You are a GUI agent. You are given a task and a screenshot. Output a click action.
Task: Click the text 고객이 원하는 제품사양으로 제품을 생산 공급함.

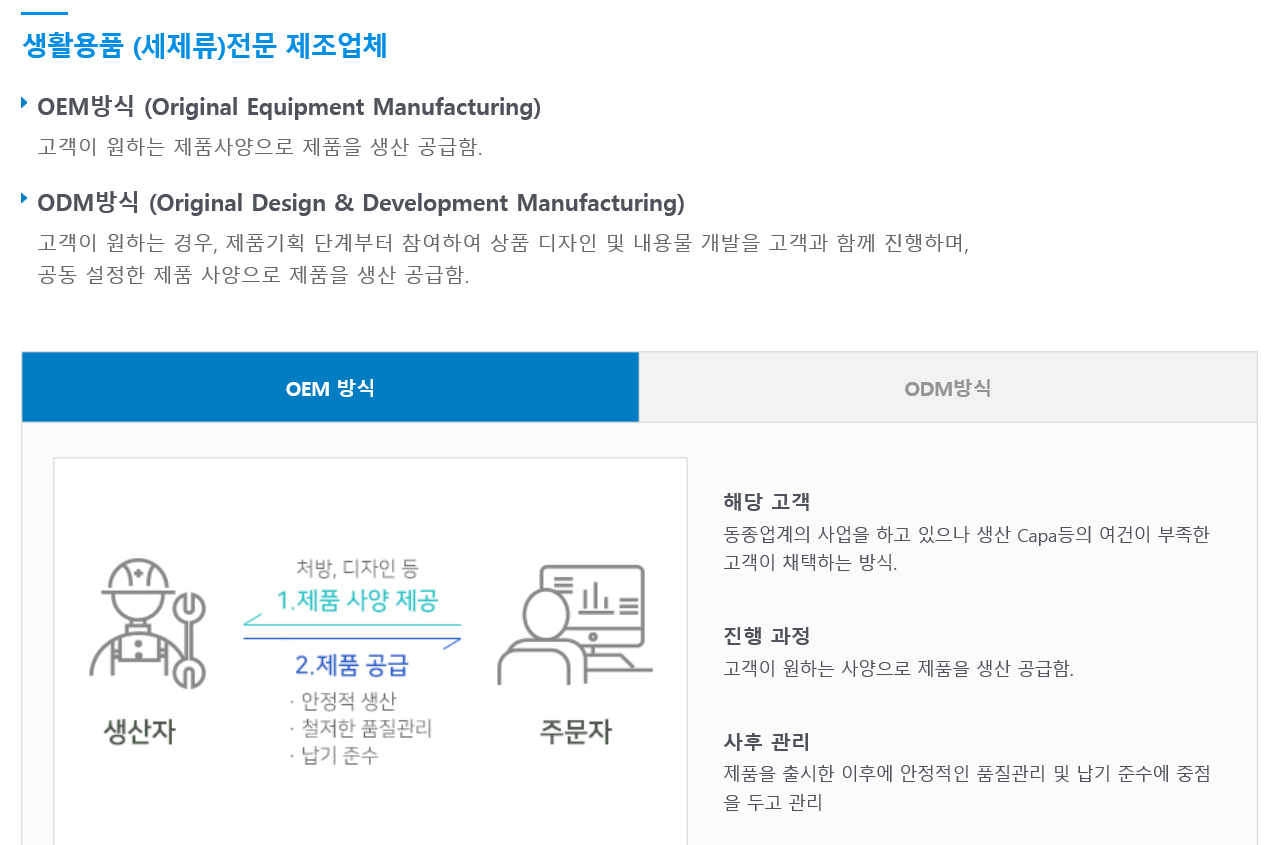(260, 147)
